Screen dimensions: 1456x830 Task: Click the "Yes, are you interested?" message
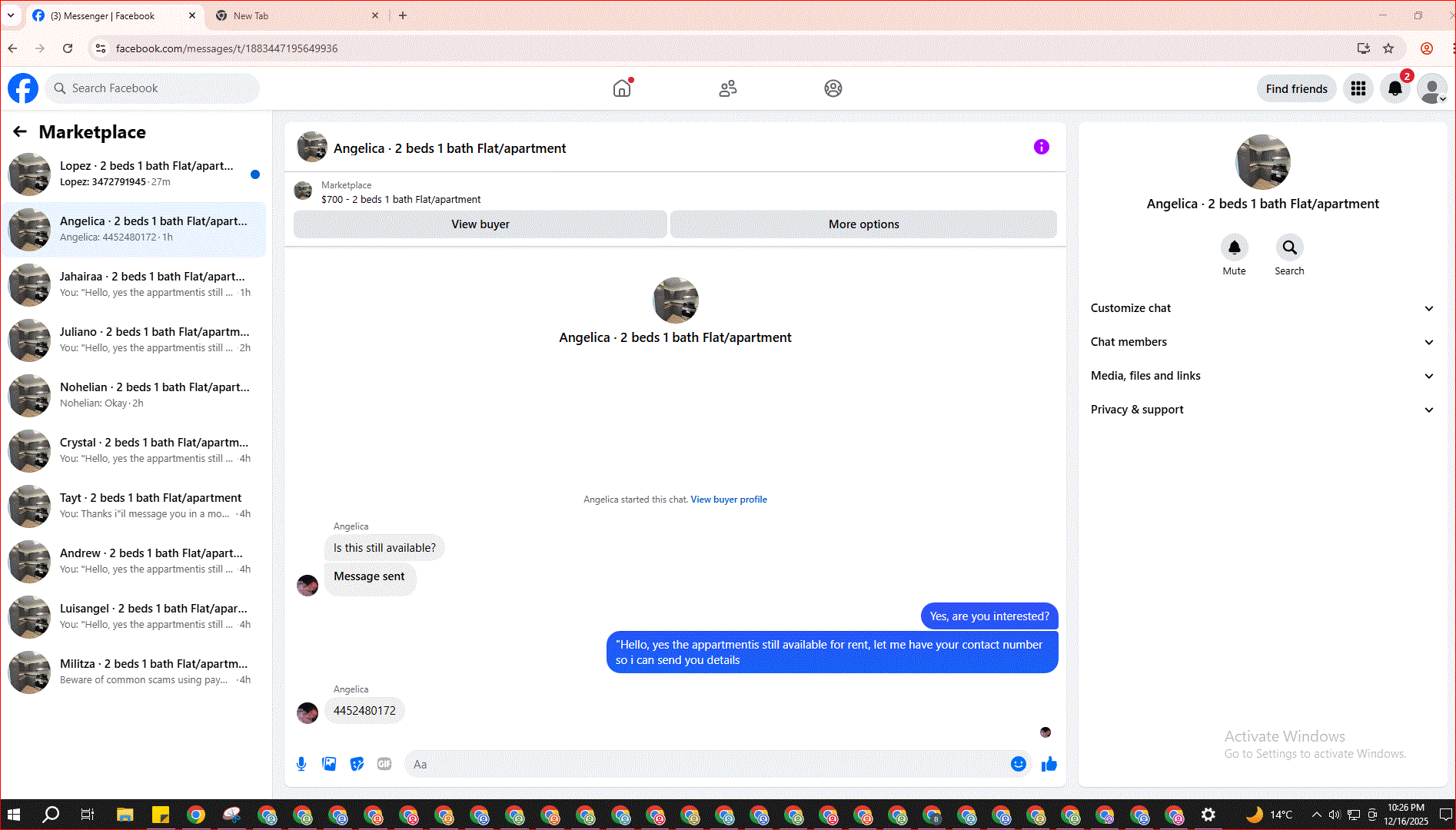(x=989, y=616)
